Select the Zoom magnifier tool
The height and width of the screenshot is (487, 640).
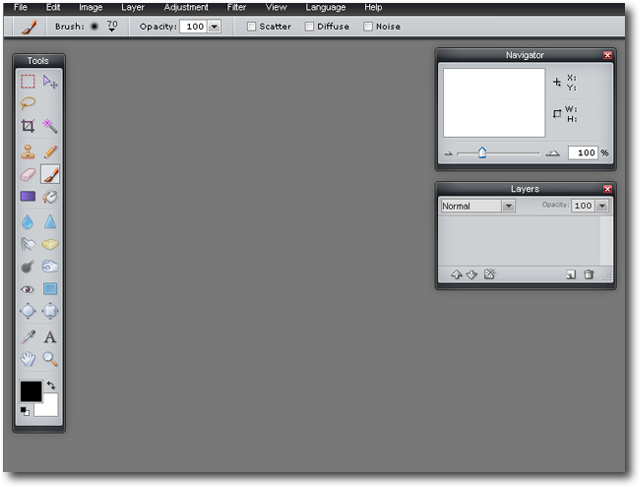[50, 359]
